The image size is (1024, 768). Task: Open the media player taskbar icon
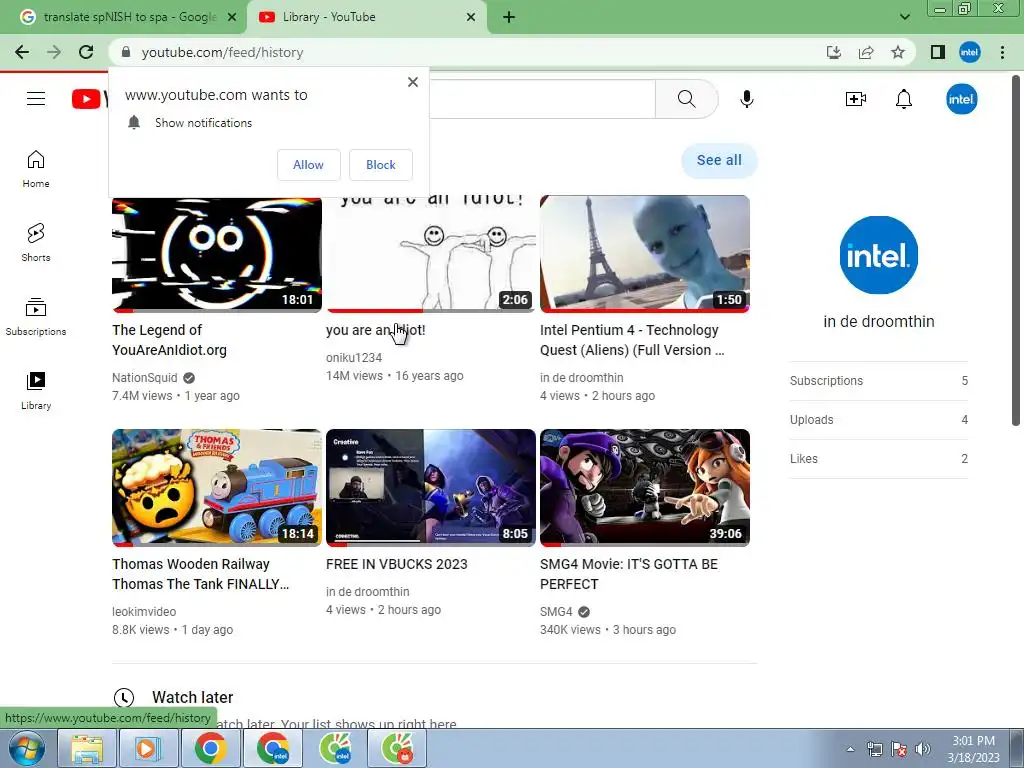[x=148, y=748]
